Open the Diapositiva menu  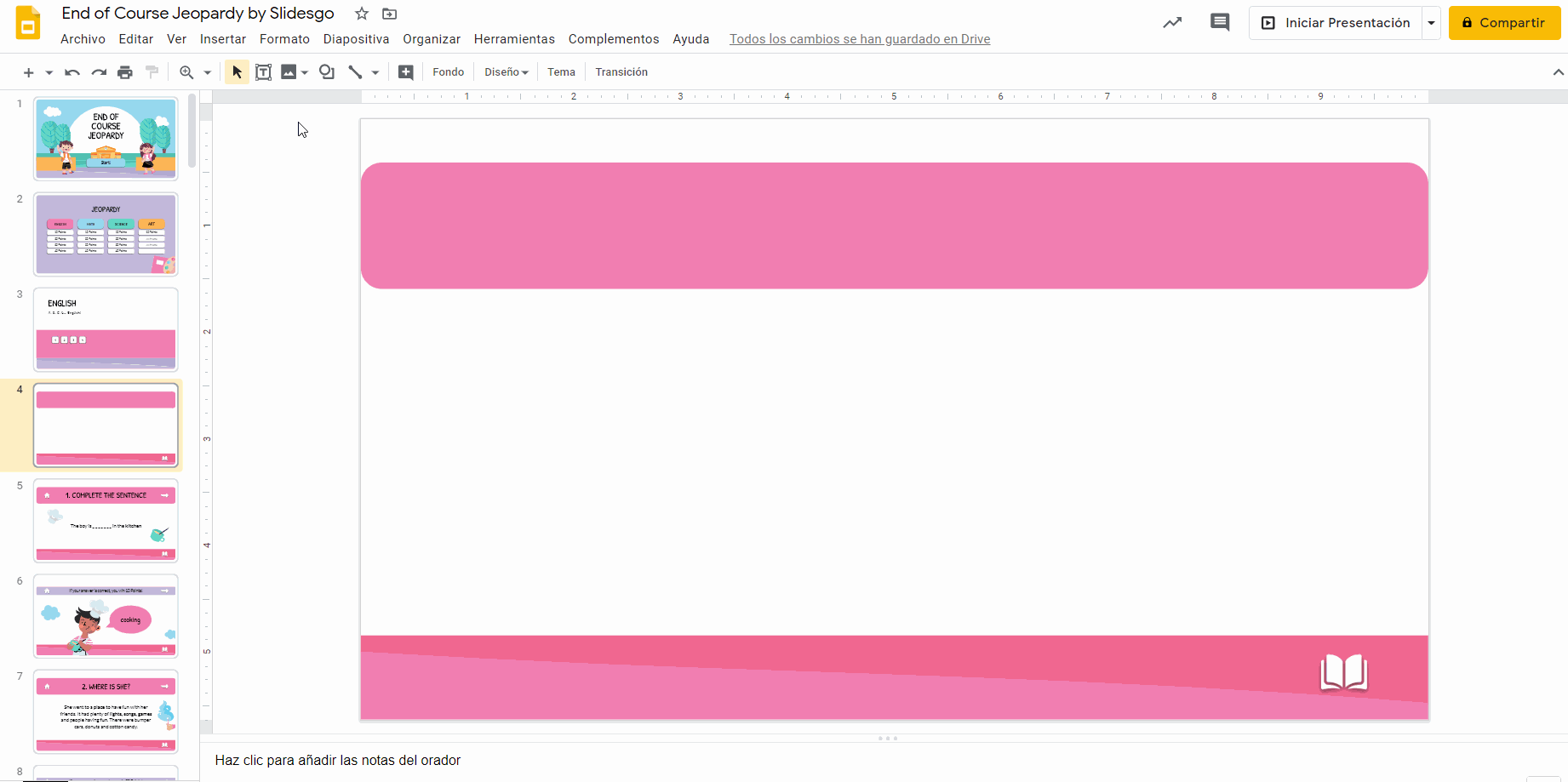pos(356,39)
